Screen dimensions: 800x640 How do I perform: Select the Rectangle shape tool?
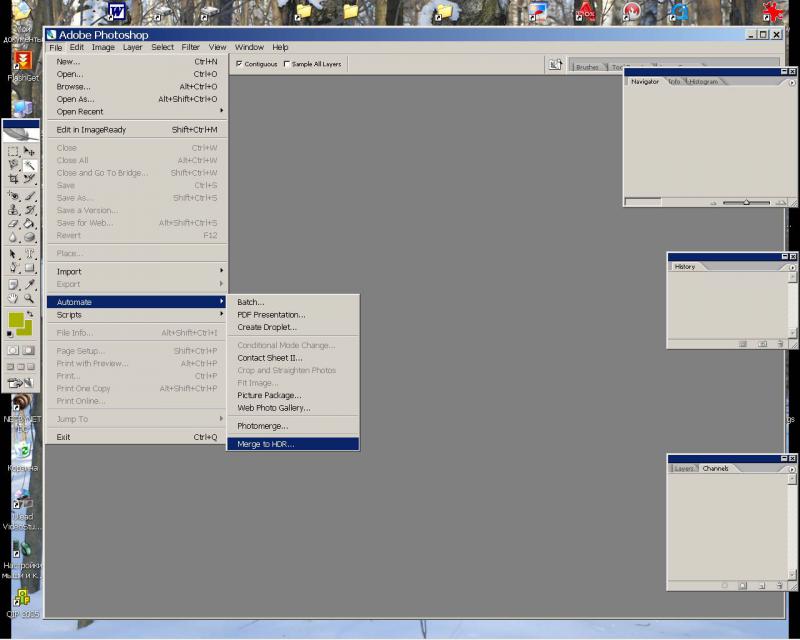[x=30, y=268]
